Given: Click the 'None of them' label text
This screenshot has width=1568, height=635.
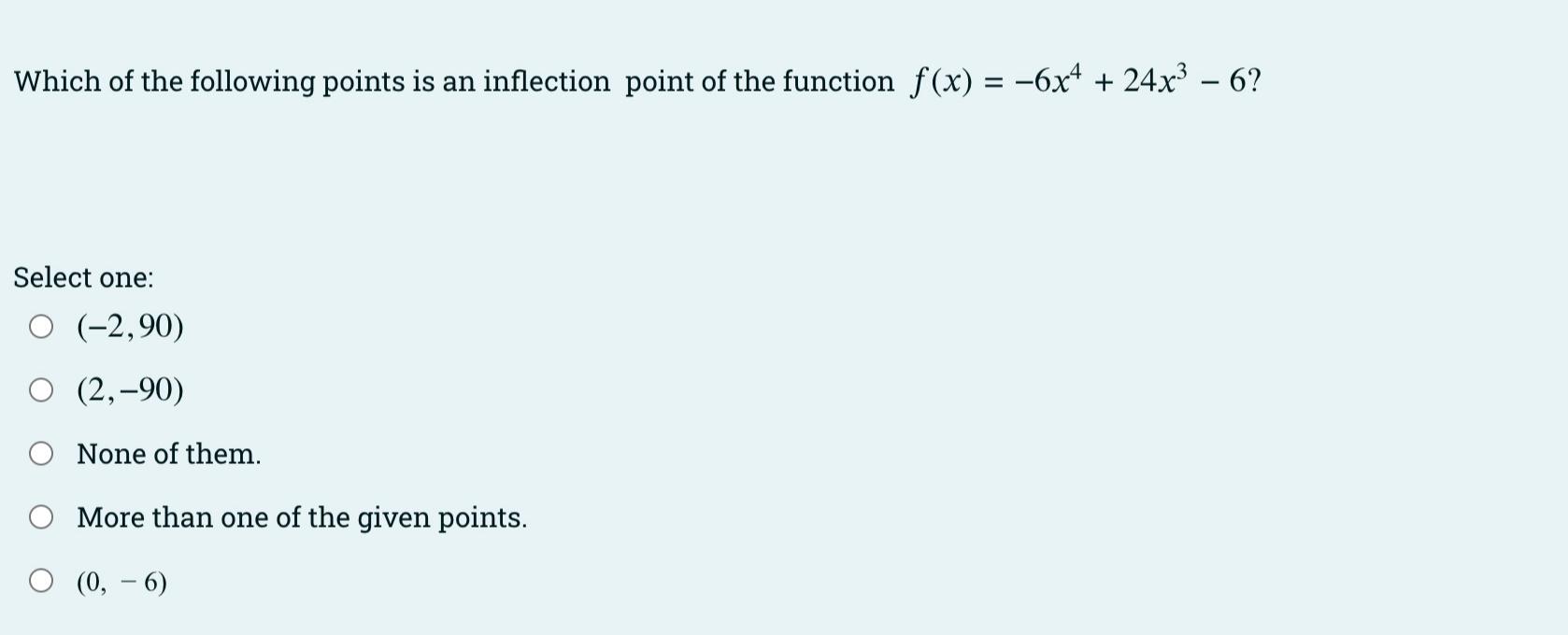Looking at the screenshot, I should pyautogui.click(x=168, y=454).
